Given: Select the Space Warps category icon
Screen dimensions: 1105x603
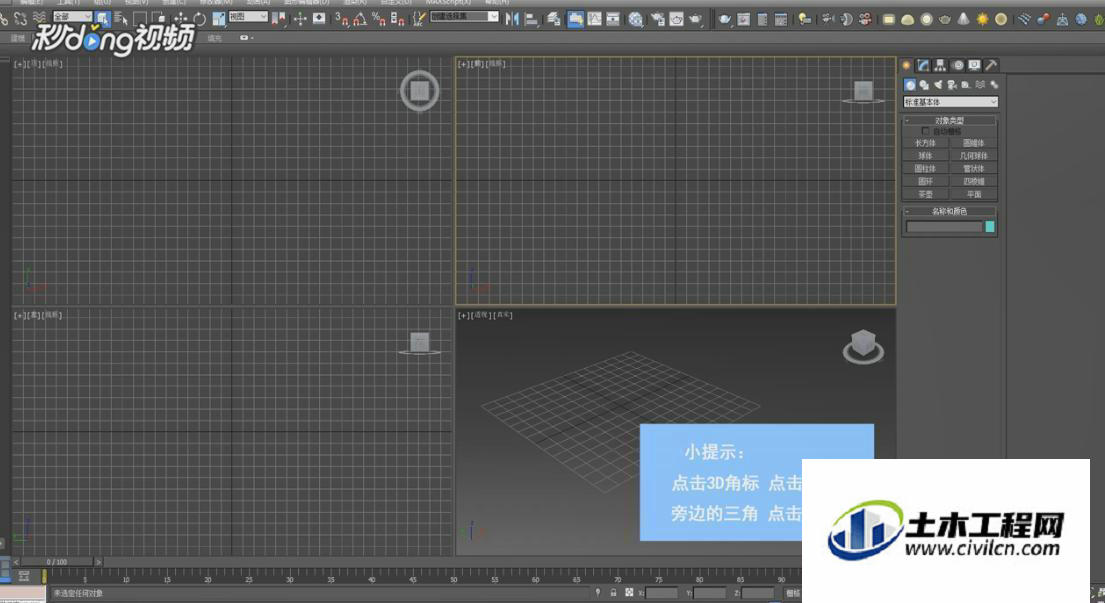Looking at the screenshot, I should (x=980, y=85).
